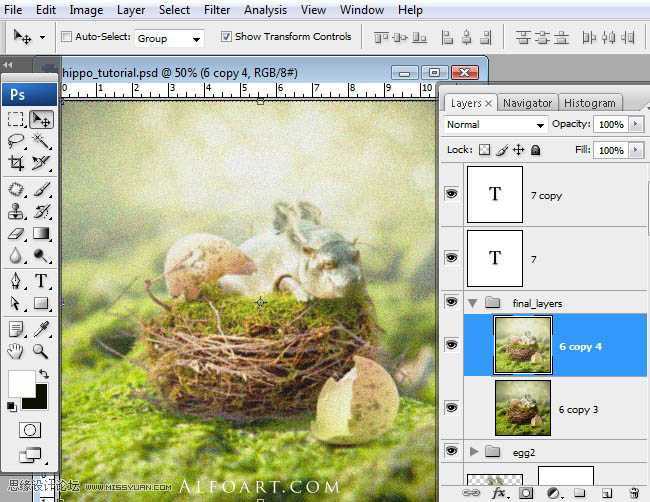Reset default foreground and background colors
650x502 pixels.
[12, 407]
